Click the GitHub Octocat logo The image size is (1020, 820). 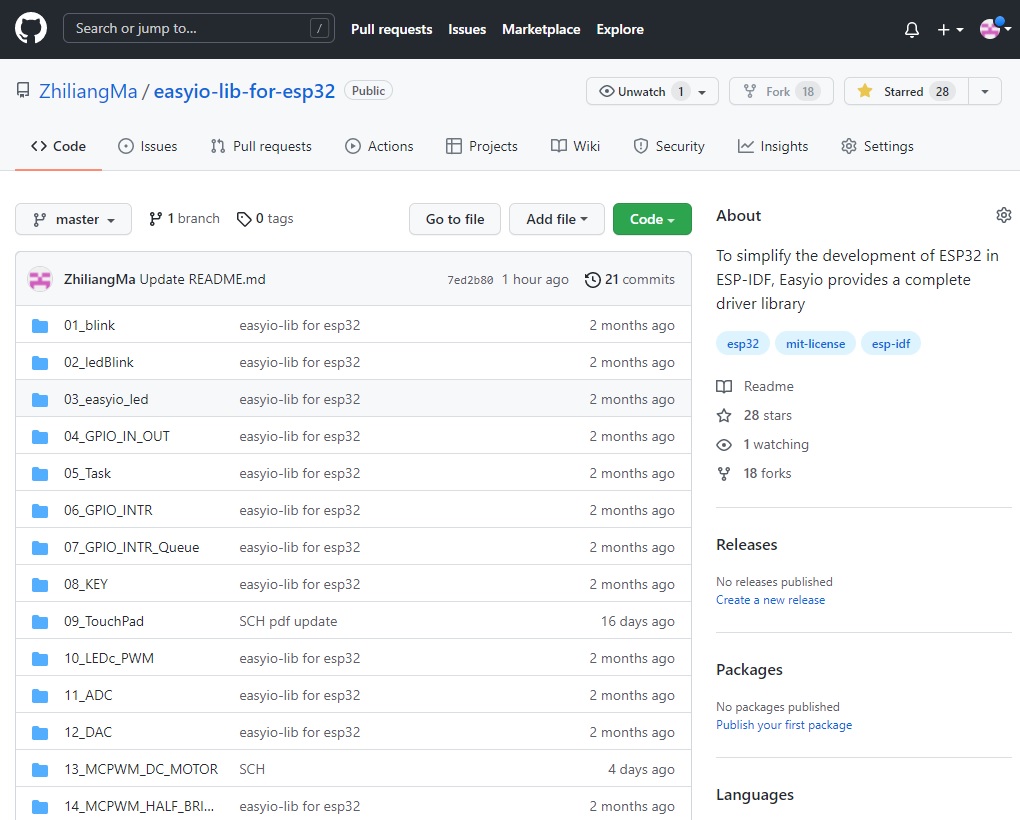31,29
